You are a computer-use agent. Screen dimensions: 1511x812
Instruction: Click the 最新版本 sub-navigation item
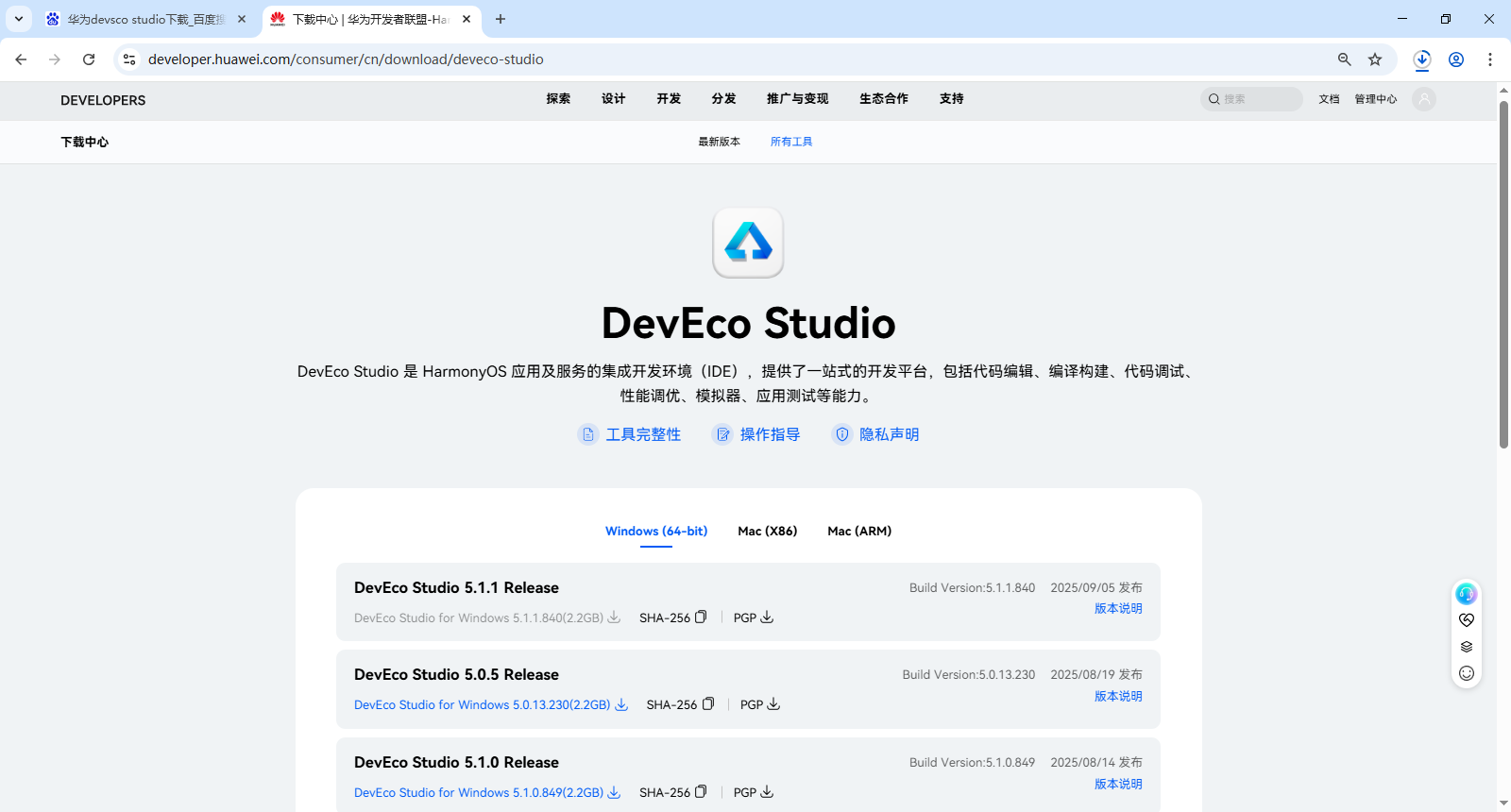pos(720,142)
